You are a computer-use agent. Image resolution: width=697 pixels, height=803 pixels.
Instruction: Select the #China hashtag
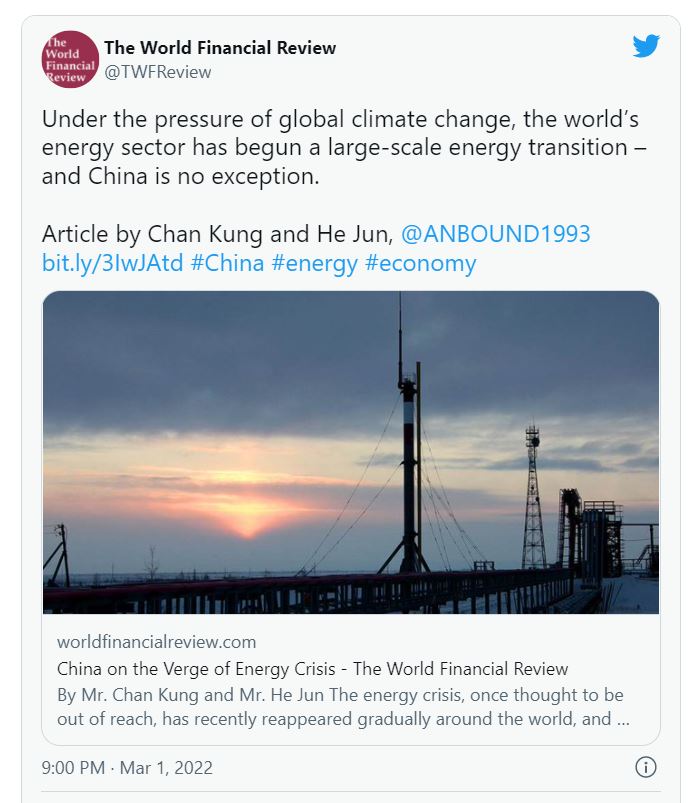pos(227,263)
